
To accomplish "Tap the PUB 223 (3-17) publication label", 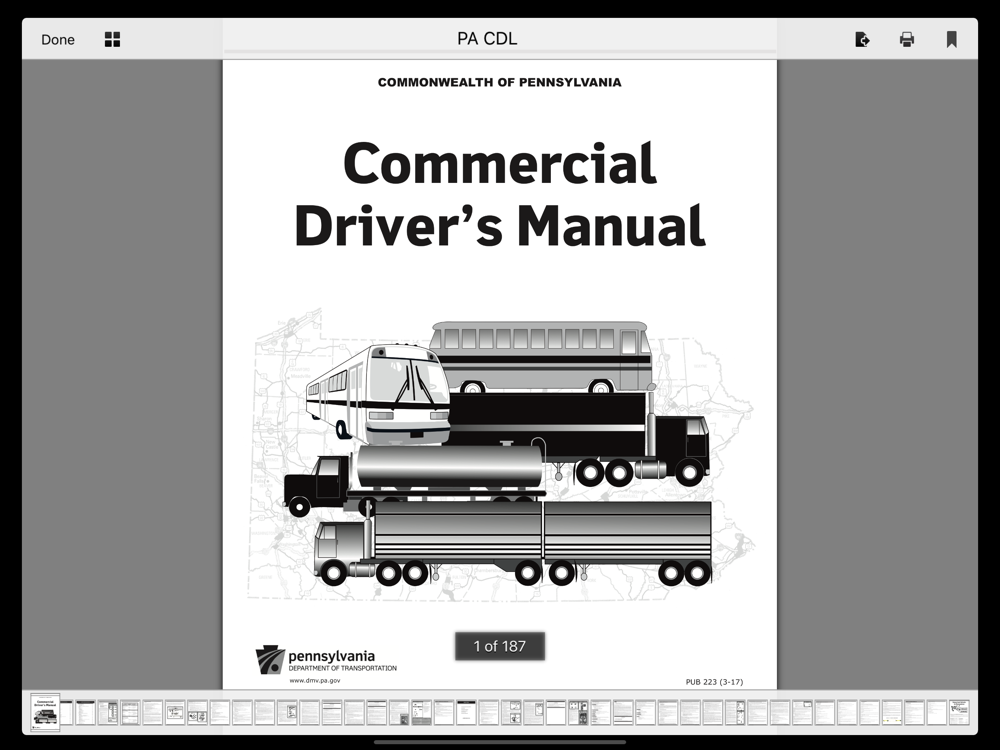I will tap(714, 682).
